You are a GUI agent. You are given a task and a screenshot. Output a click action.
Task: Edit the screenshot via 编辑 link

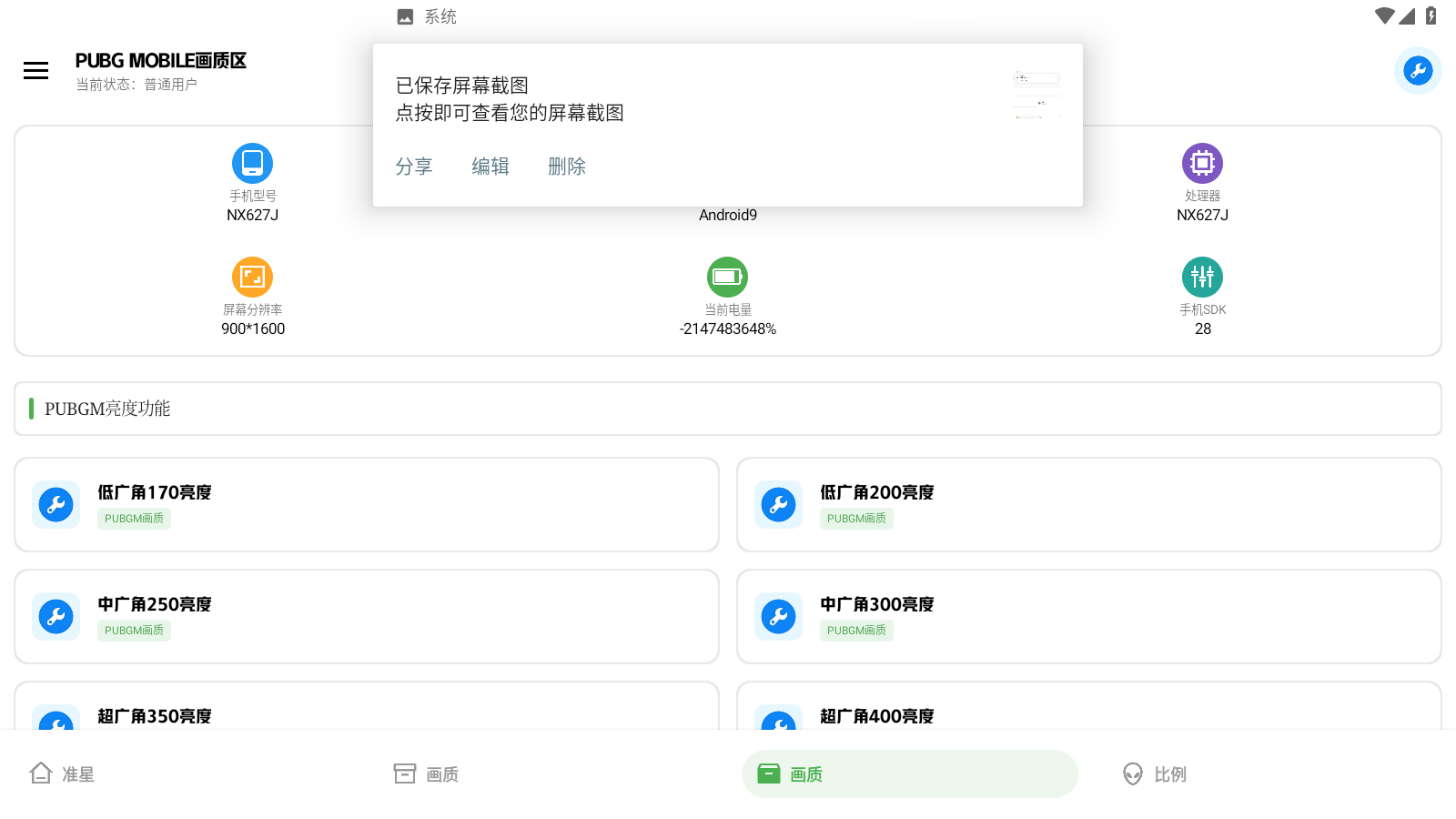pos(490,166)
